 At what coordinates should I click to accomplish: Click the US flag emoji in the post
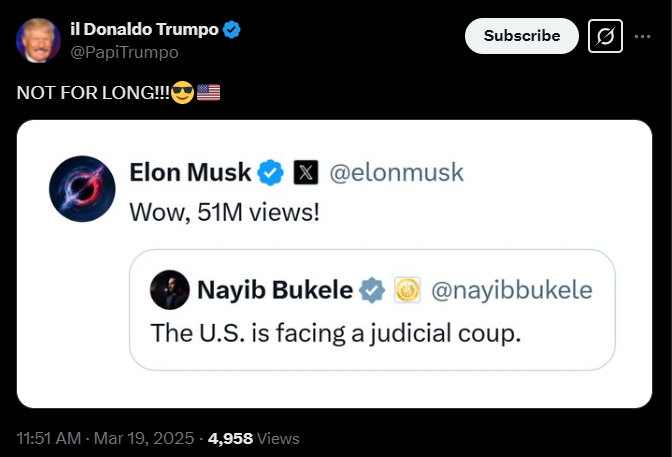(x=208, y=93)
